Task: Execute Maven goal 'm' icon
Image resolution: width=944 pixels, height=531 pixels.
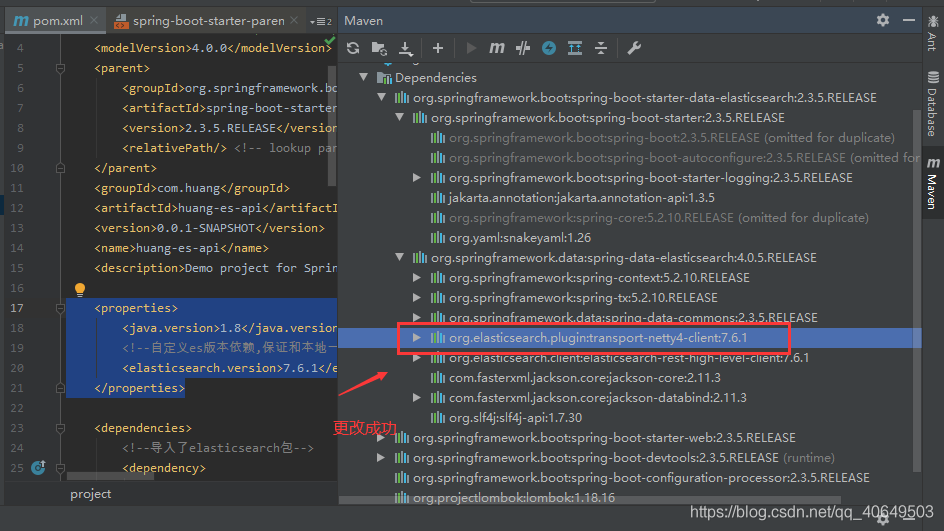Action: click(x=497, y=48)
